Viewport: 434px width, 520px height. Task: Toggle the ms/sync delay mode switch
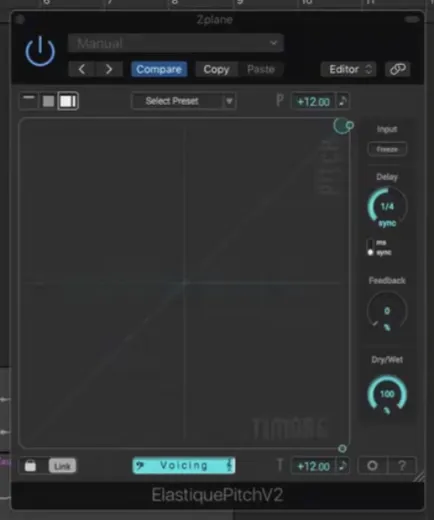(x=370, y=247)
